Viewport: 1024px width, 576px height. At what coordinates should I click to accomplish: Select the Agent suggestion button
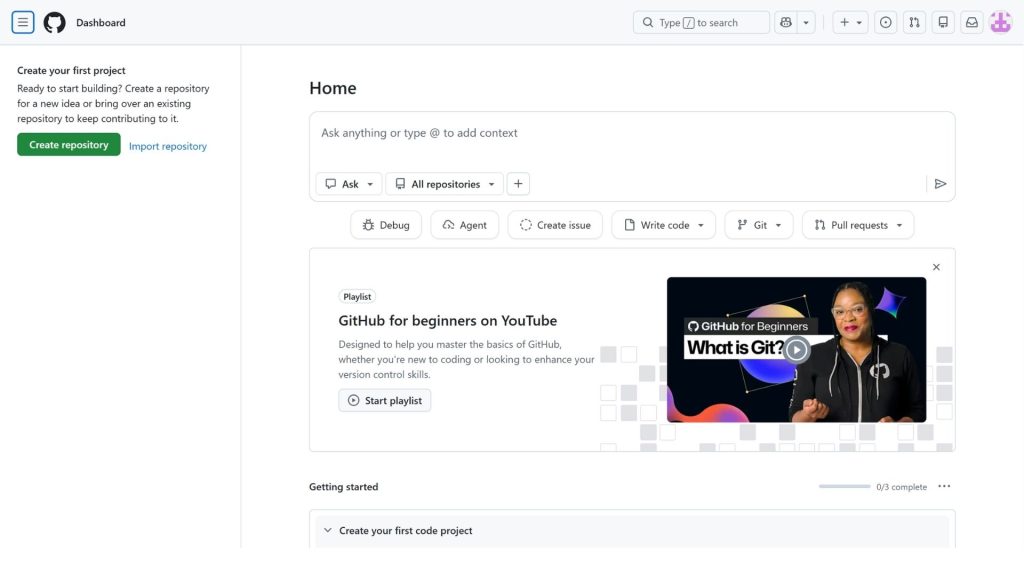point(464,225)
